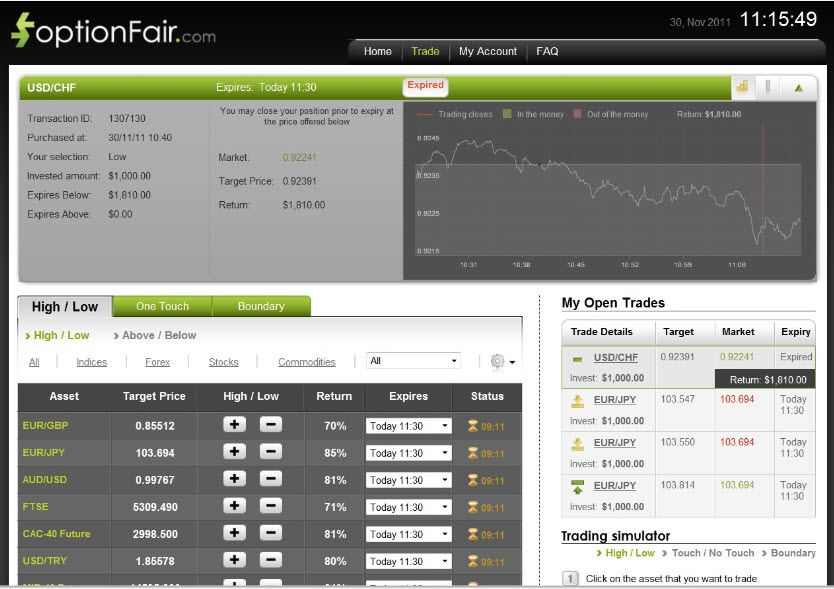Open the AUD/USD asset in the table
Screen dimensions: 834x589
click(x=45, y=479)
